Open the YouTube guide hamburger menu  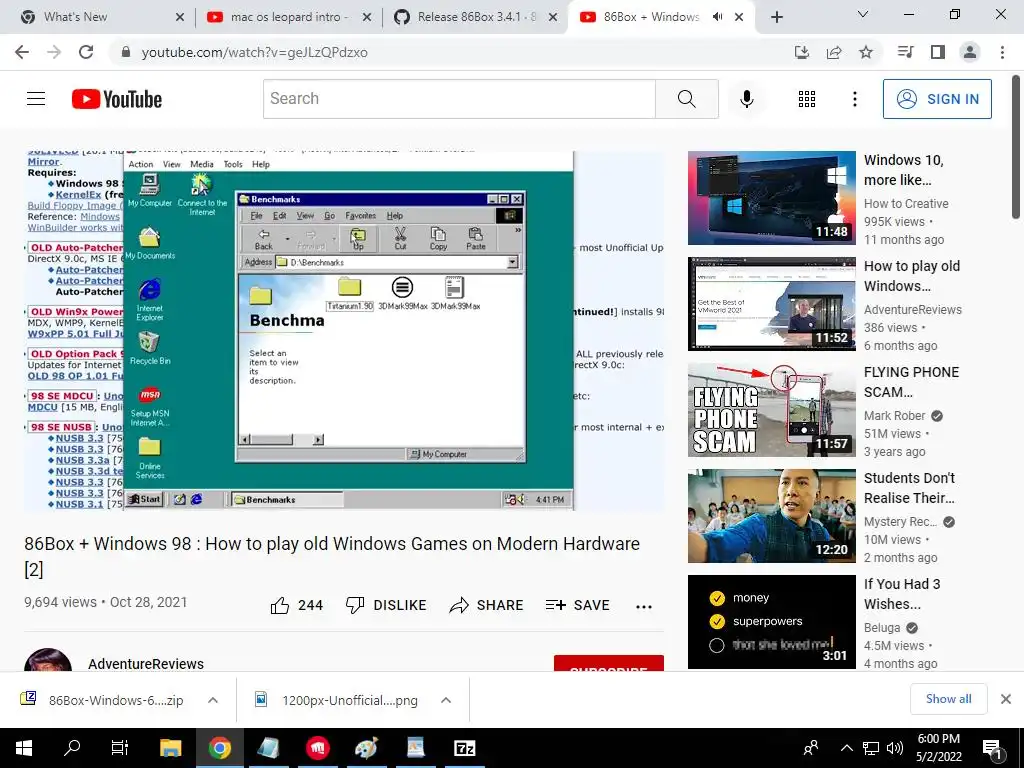36,99
